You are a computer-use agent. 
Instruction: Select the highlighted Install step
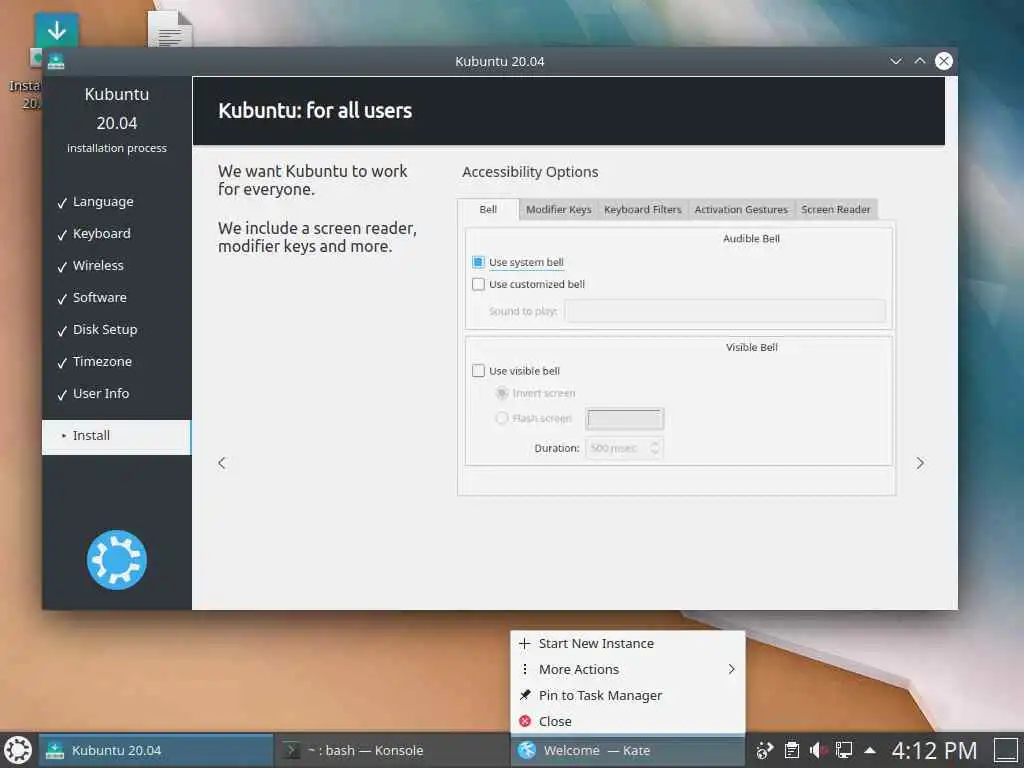(x=116, y=436)
